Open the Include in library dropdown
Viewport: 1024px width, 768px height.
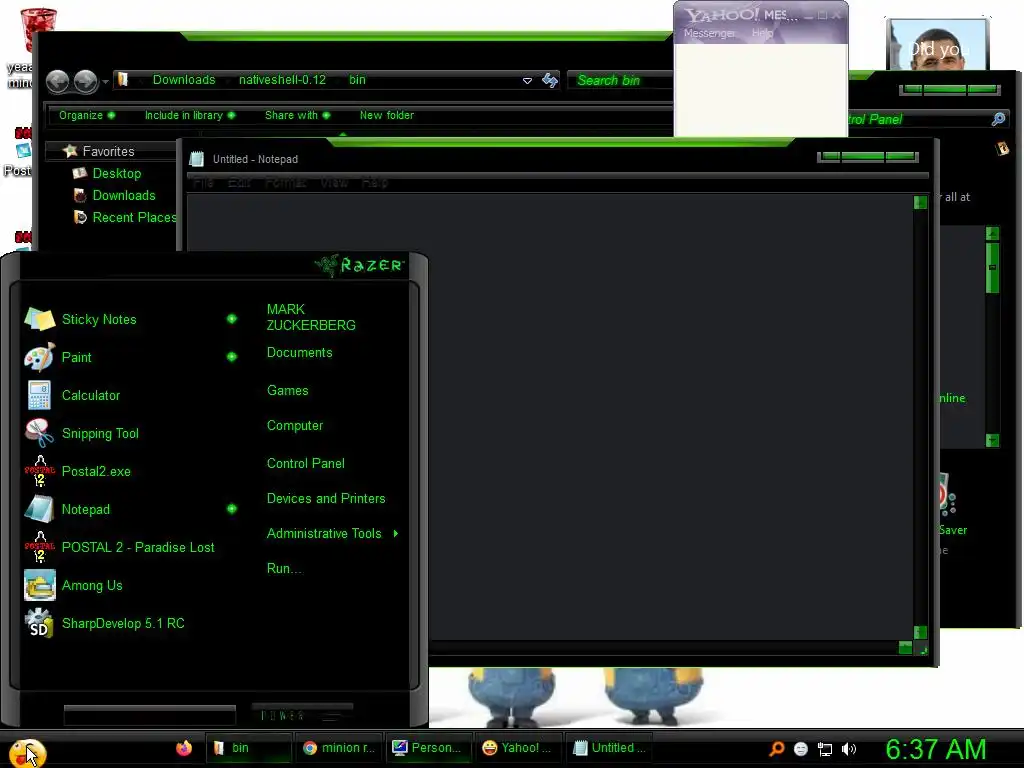click(x=190, y=115)
